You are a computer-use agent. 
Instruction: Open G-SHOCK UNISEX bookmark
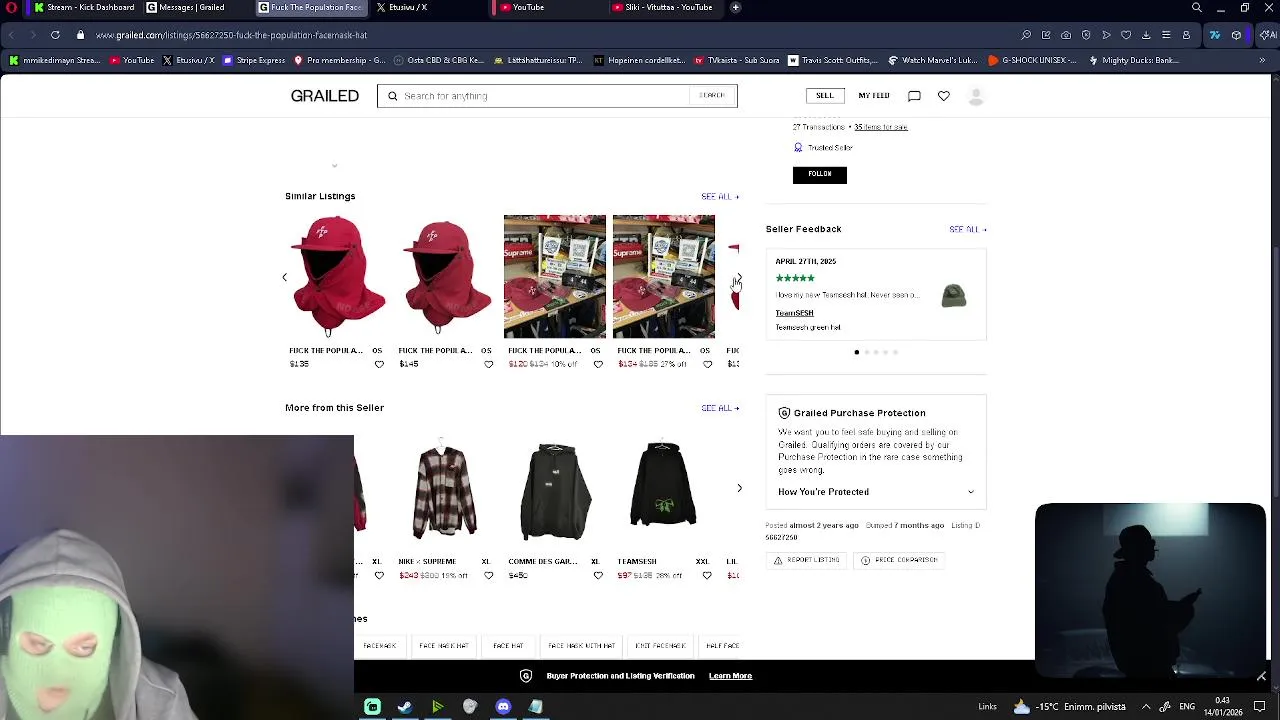1031,60
